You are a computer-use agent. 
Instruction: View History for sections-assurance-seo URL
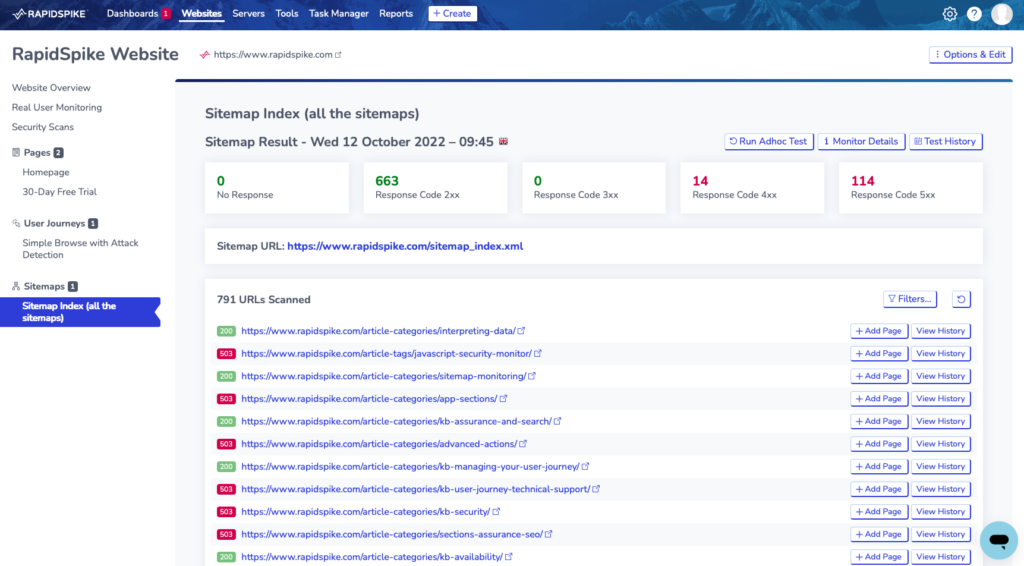point(940,534)
